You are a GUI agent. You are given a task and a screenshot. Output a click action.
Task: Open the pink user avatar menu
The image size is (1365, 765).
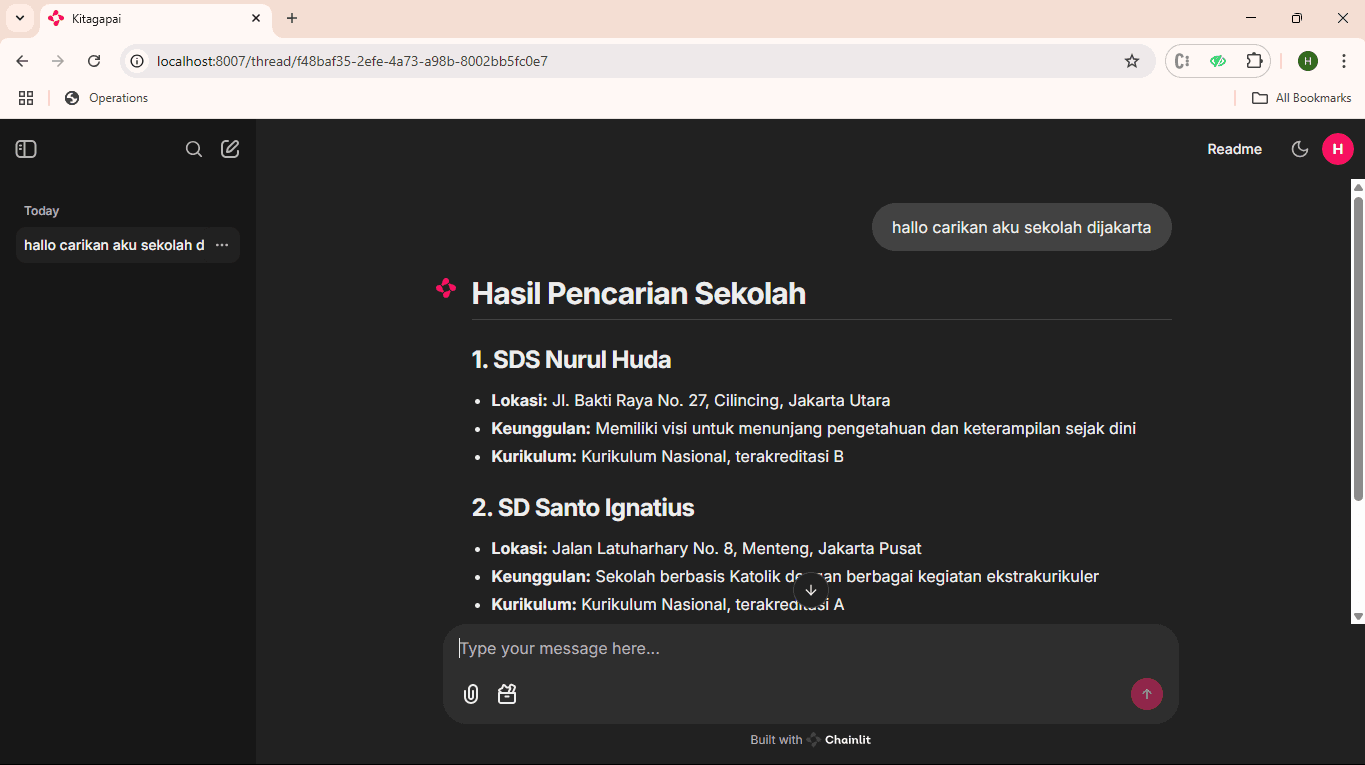pos(1337,149)
